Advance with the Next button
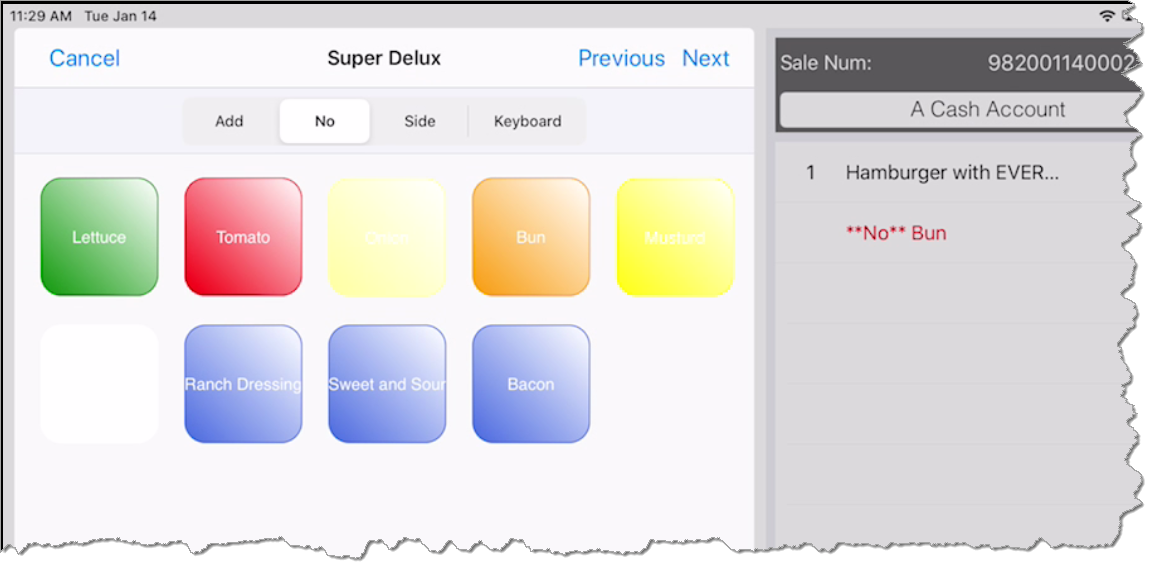 [706, 59]
